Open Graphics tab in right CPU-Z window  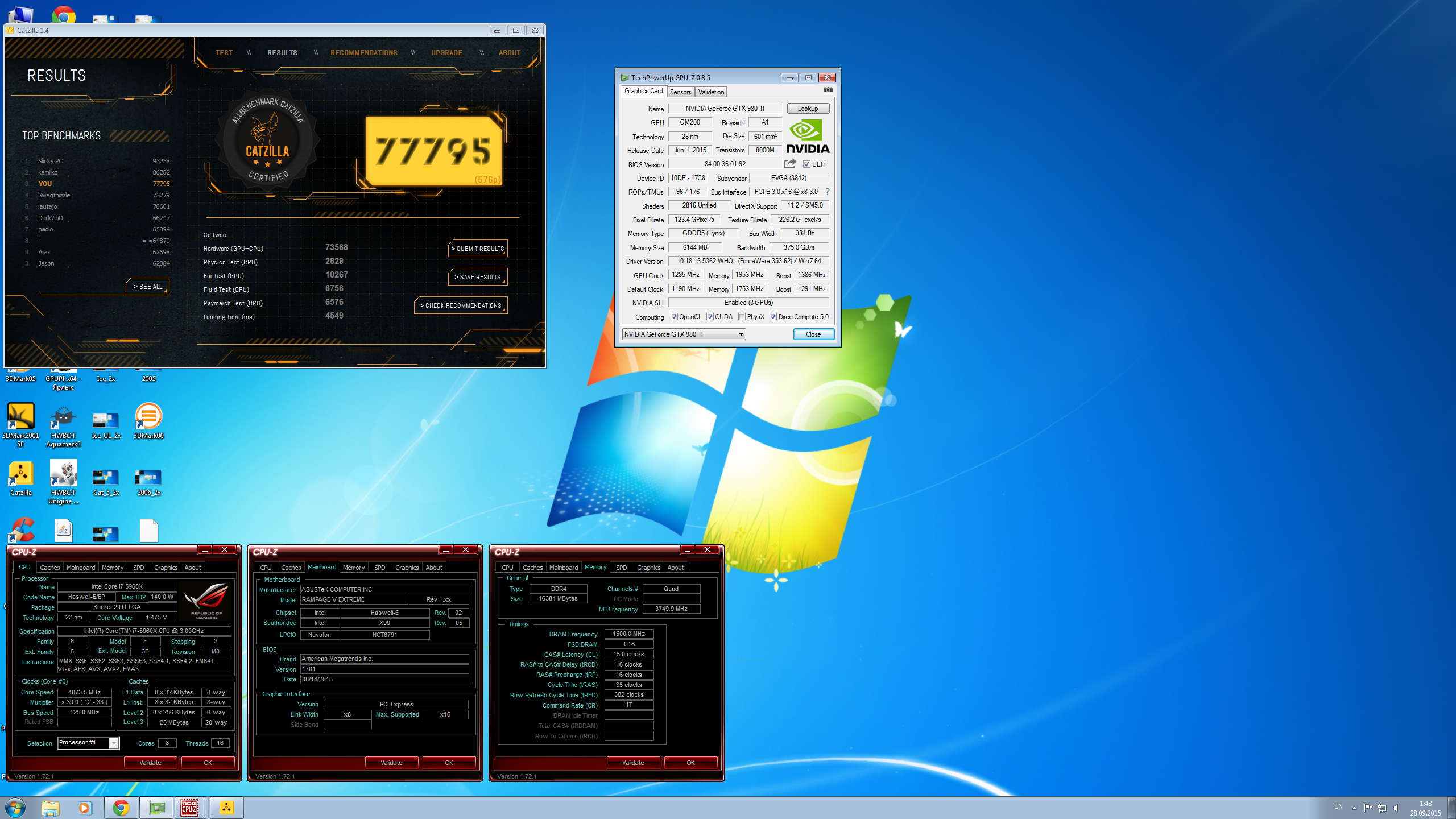click(x=648, y=568)
